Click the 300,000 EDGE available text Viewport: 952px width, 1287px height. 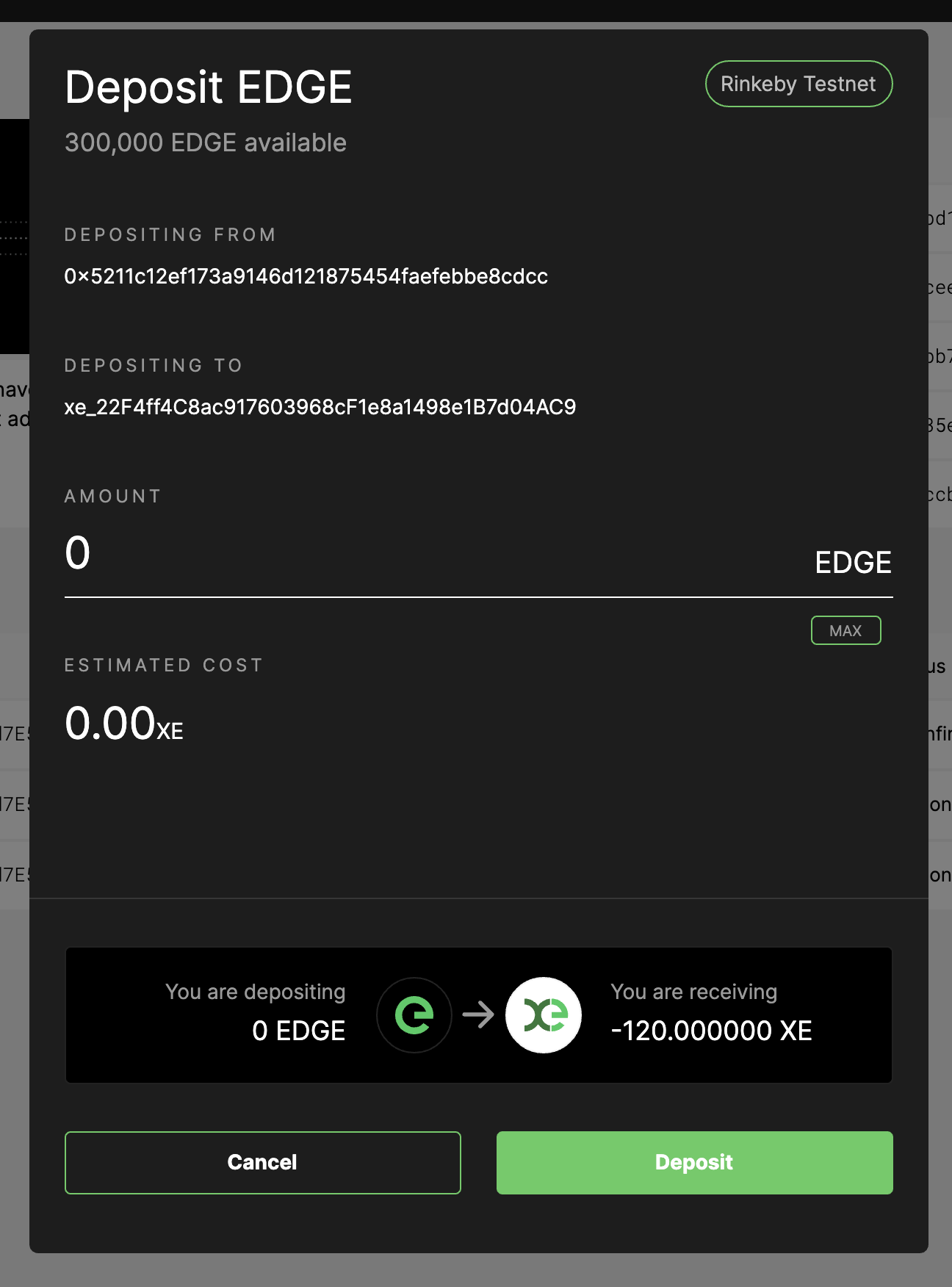coord(206,143)
